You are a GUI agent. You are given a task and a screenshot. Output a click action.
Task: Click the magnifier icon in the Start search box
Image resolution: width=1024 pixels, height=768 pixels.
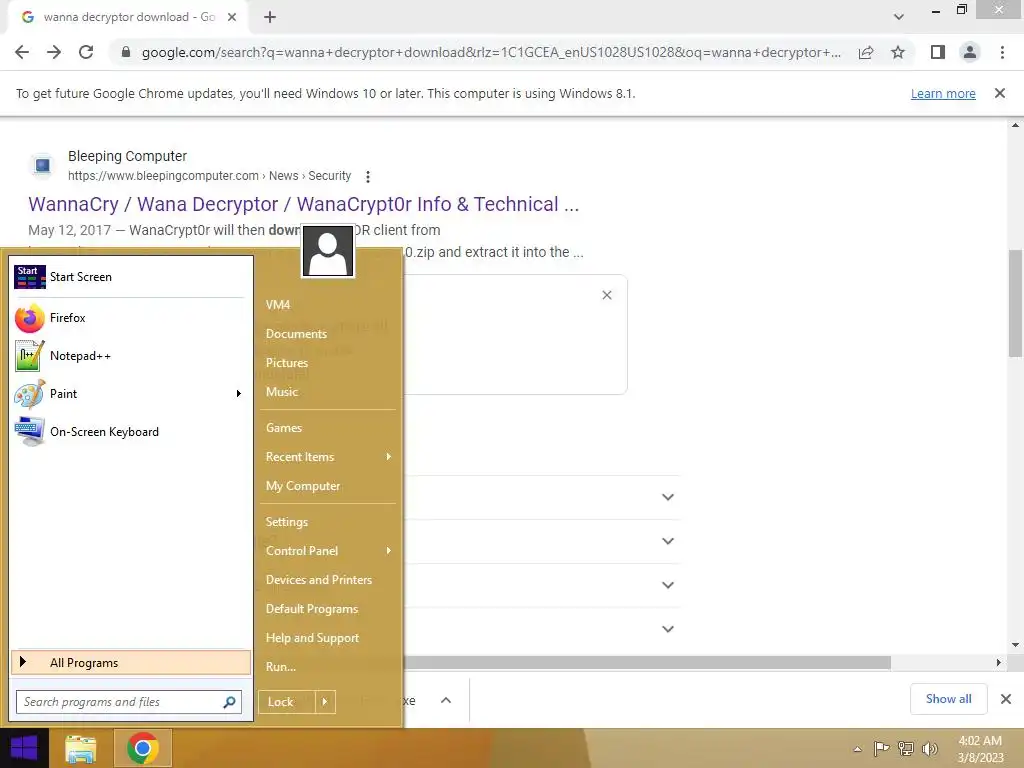pos(229,702)
